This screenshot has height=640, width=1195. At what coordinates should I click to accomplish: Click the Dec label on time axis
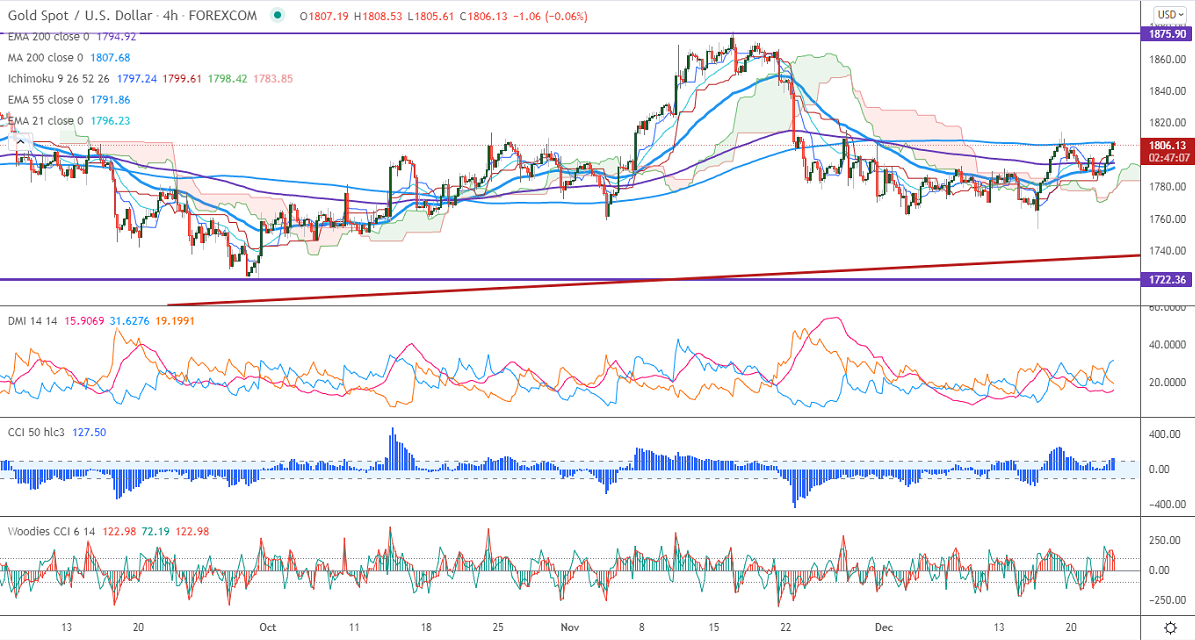(883, 627)
